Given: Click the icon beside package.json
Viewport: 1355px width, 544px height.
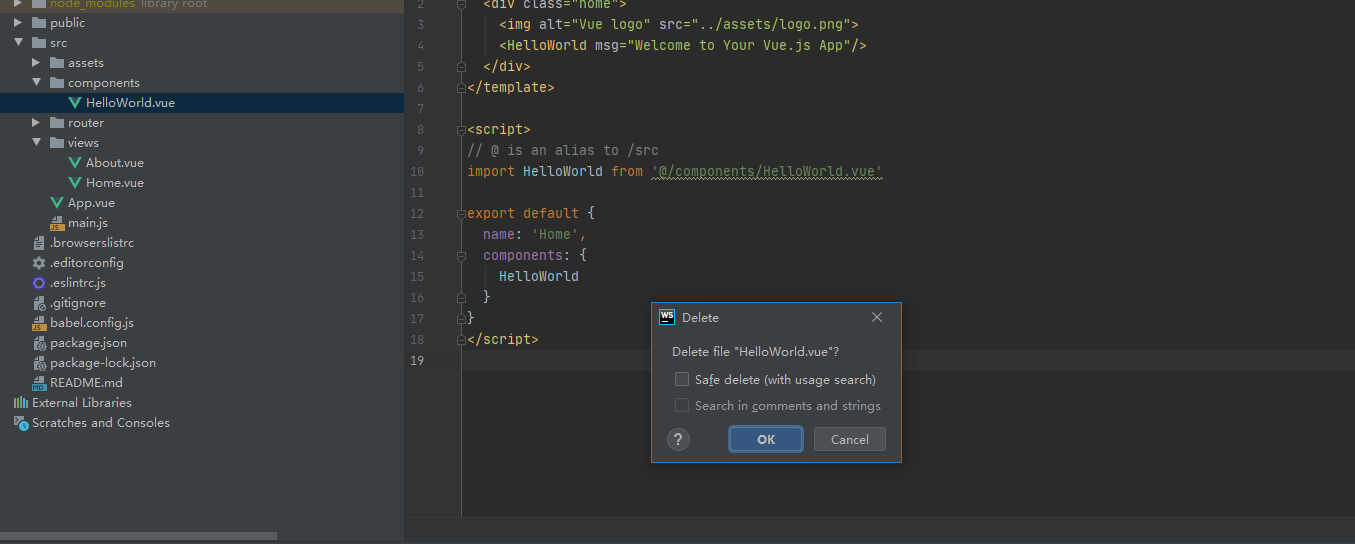Looking at the screenshot, I should tap(39, 342).
